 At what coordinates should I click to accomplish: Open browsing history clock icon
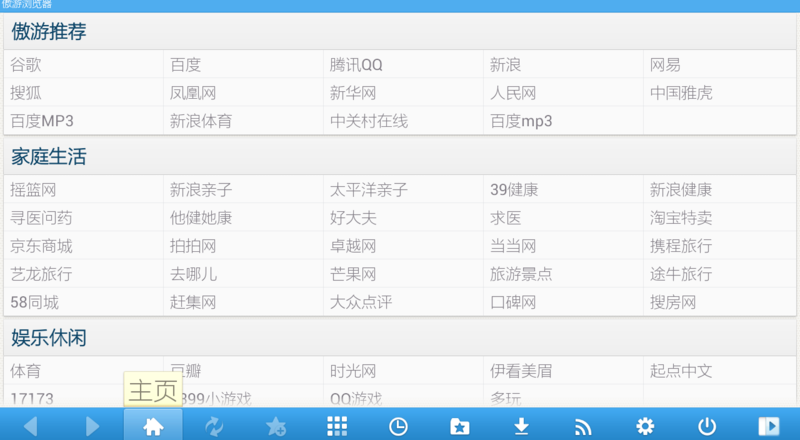399,426
